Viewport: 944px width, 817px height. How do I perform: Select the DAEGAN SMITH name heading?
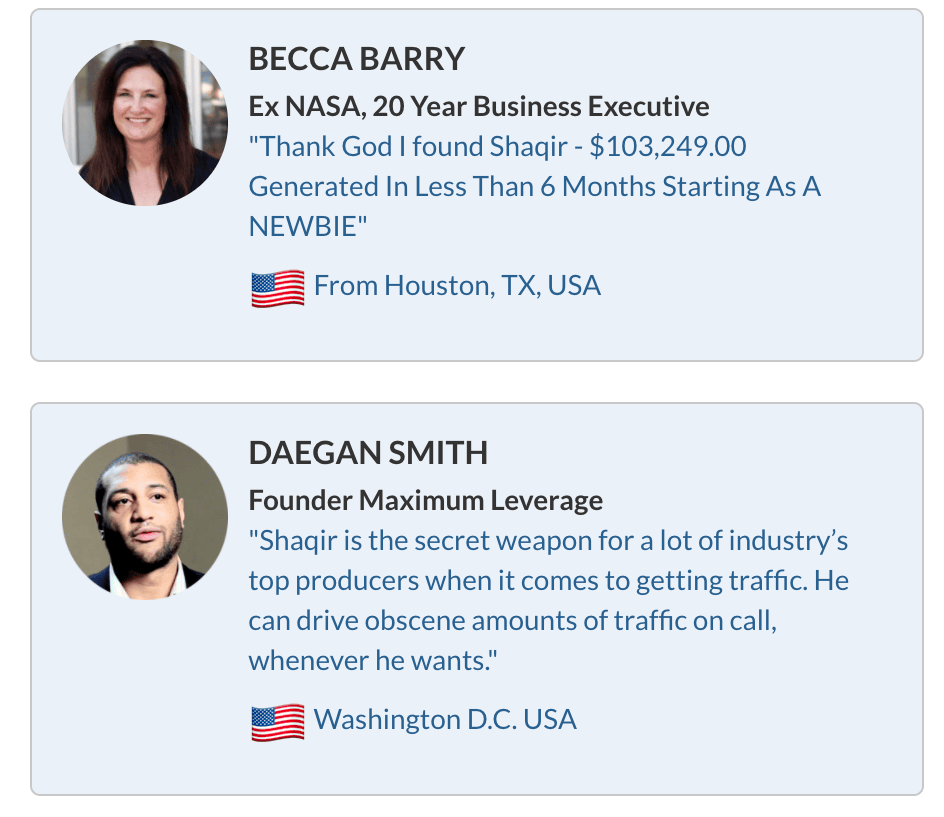click(x=368, y=453)
